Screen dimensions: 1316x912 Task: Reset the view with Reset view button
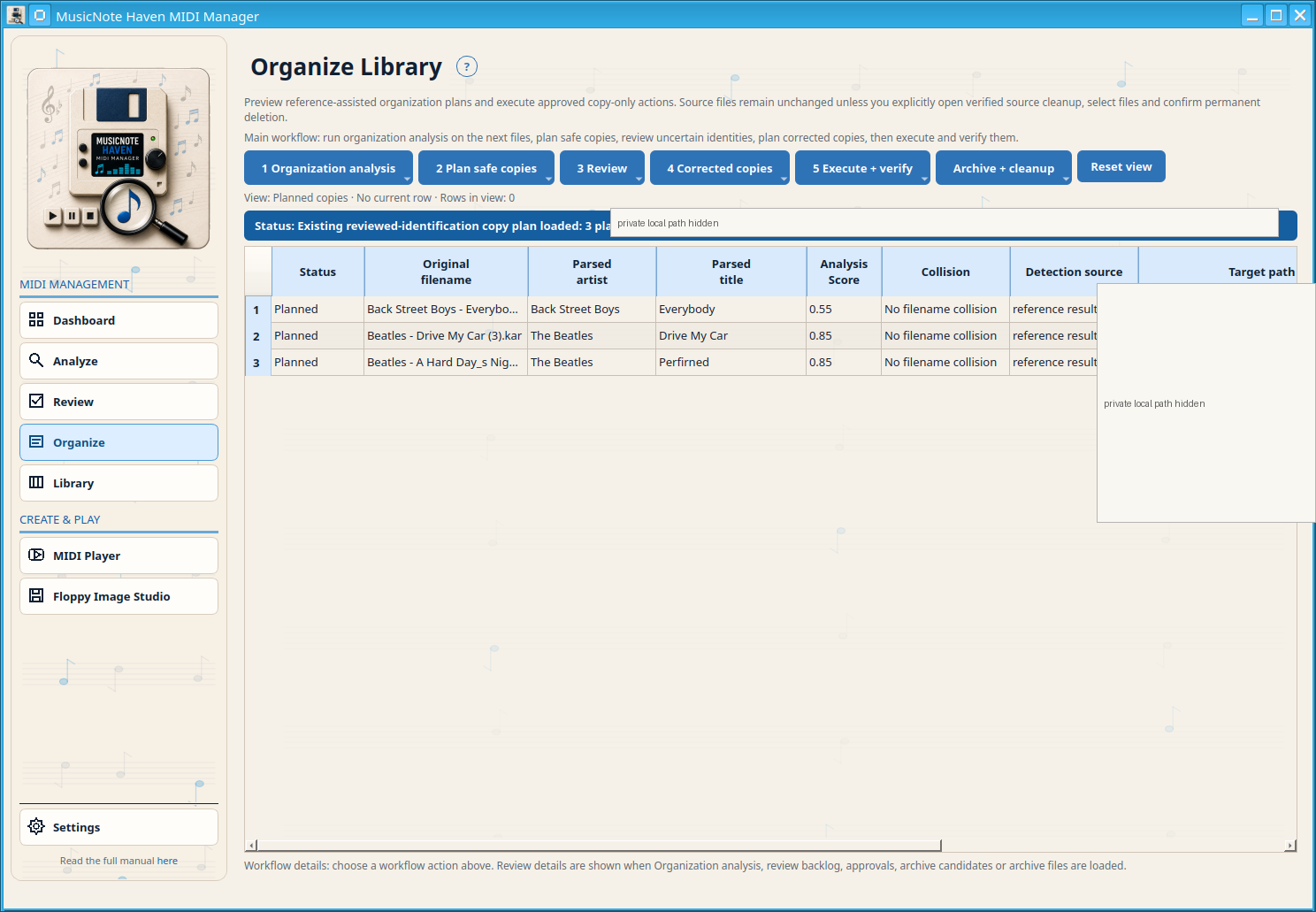pyautogui.click(x=1121, y=166)
